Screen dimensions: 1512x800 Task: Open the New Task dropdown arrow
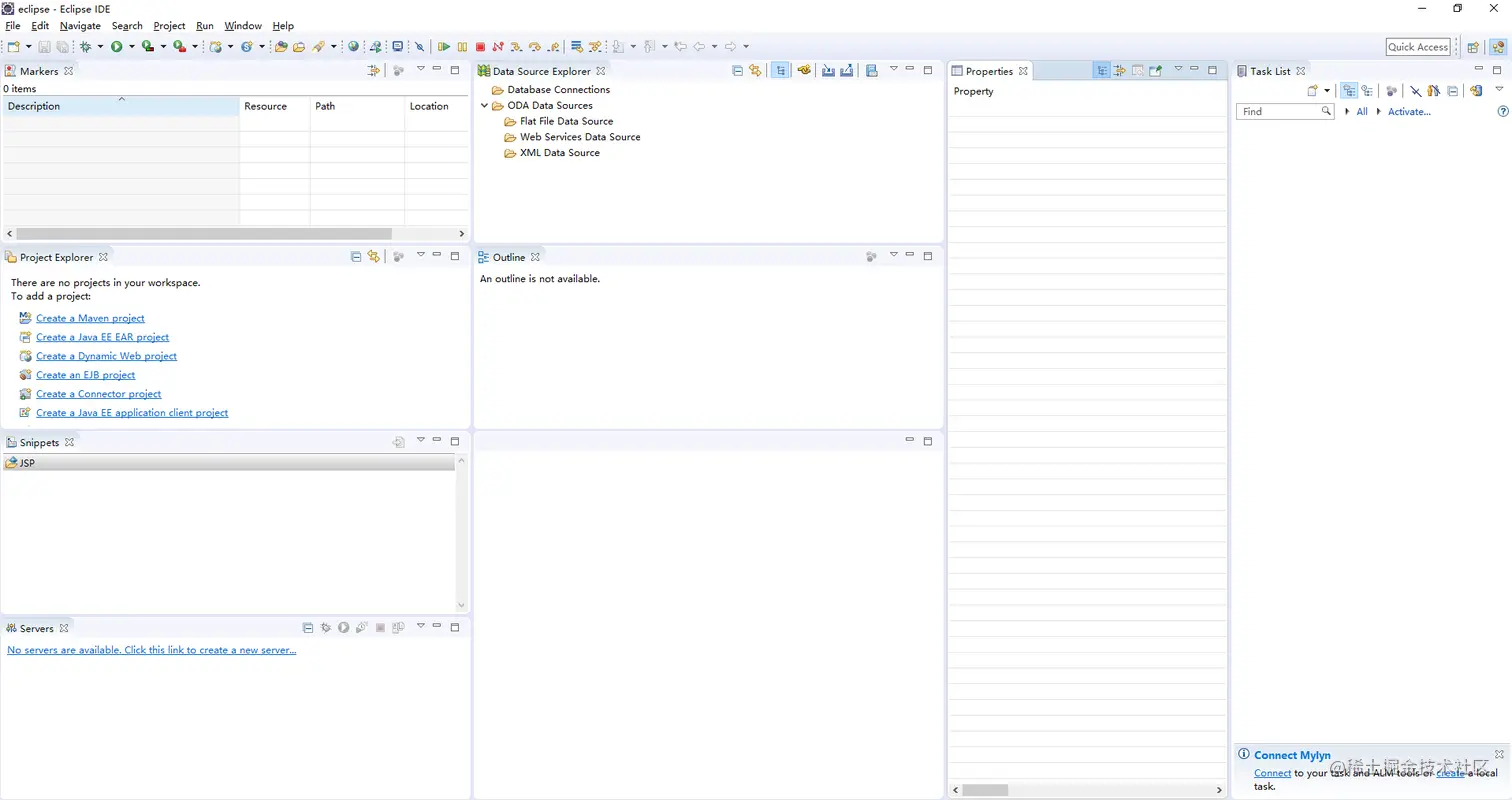(x=1327, y=91)
